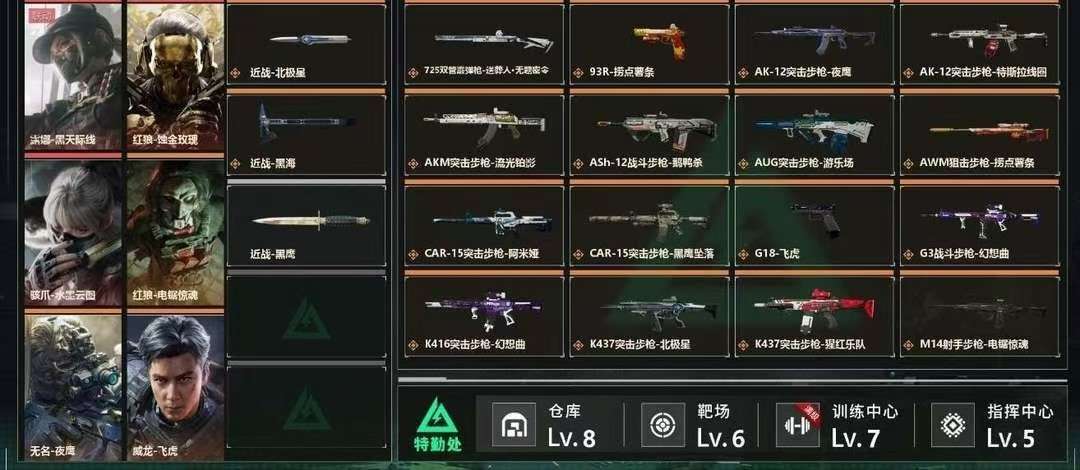Open the 仓库 warehouse icon
Screen dimensions: 1080x470
514,425
